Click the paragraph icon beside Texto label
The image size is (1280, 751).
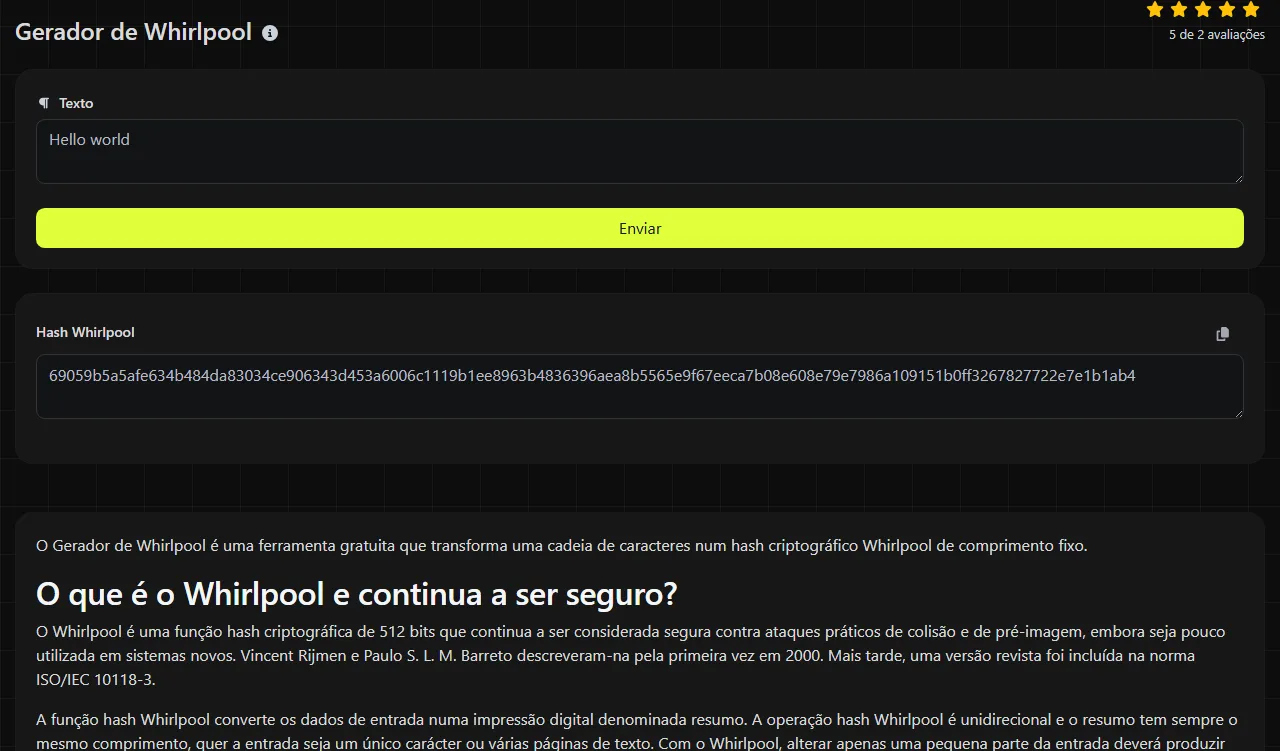(x=43, y=103)
